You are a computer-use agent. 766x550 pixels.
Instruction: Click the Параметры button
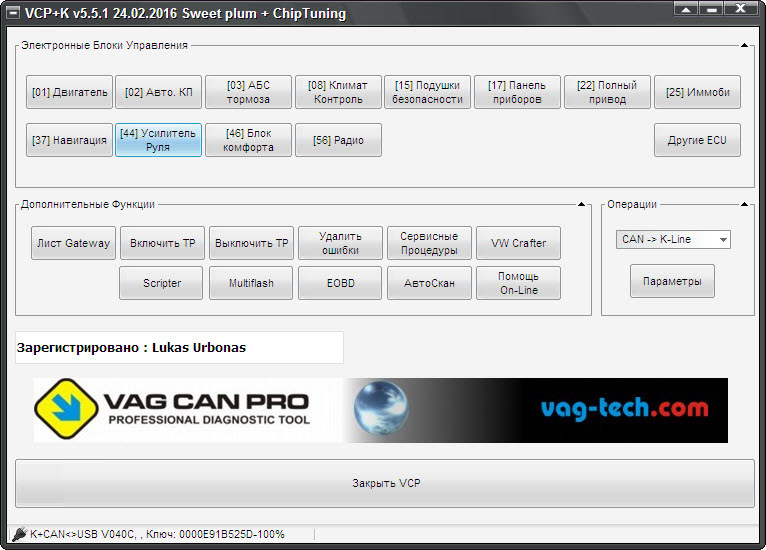click(672, 281)
